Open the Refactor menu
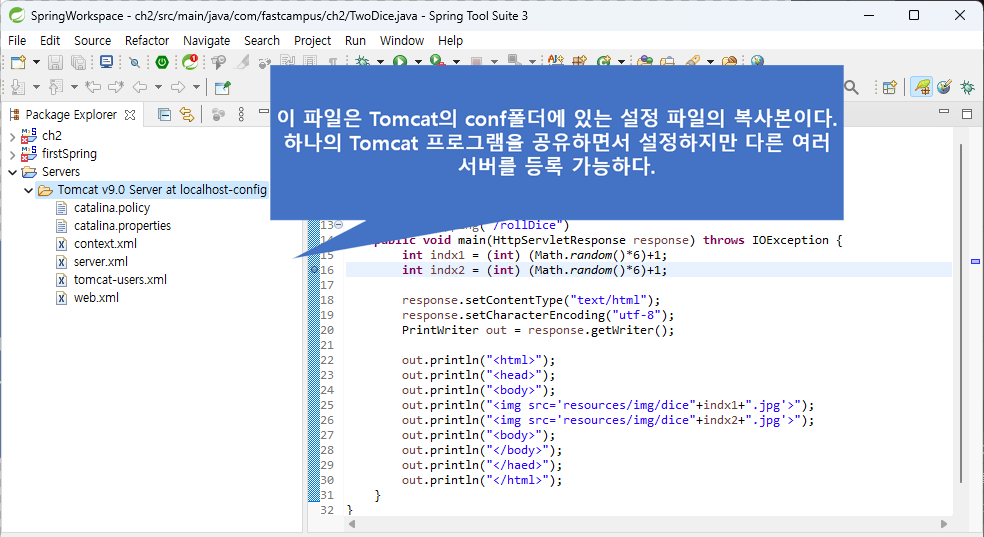 click(x=147, y=41)
